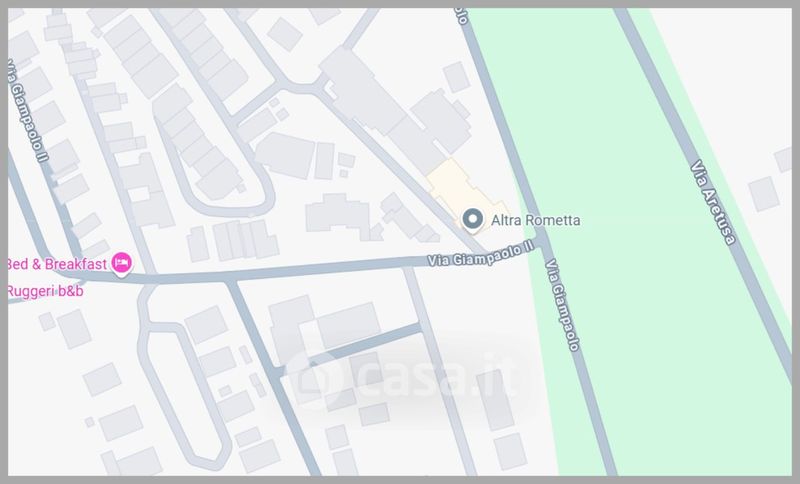Click the Via Giampaolo label beside the green strip

coord(562,305)
